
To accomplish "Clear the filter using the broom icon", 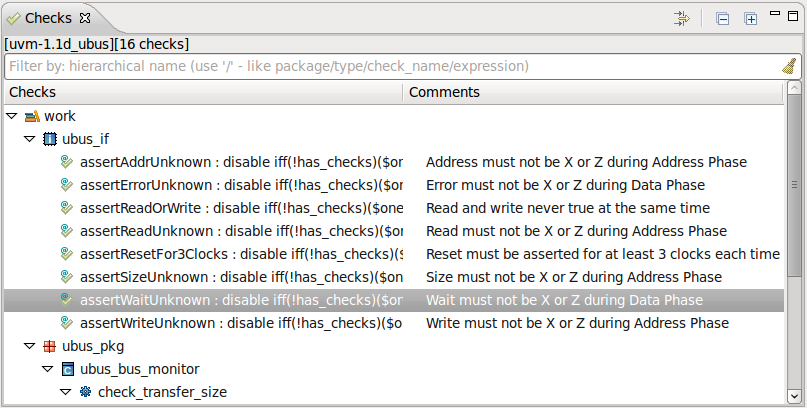I will 789,67.
